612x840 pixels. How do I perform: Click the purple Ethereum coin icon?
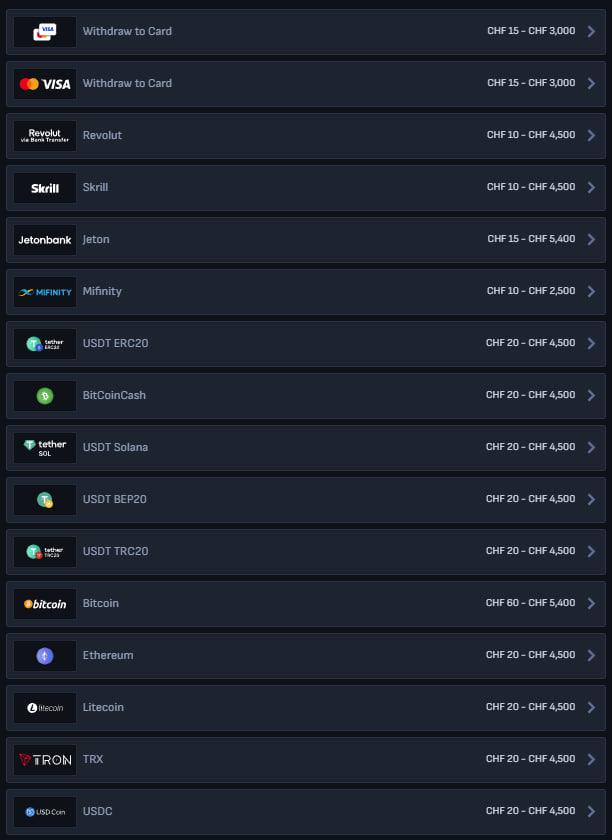click(45, 656)
